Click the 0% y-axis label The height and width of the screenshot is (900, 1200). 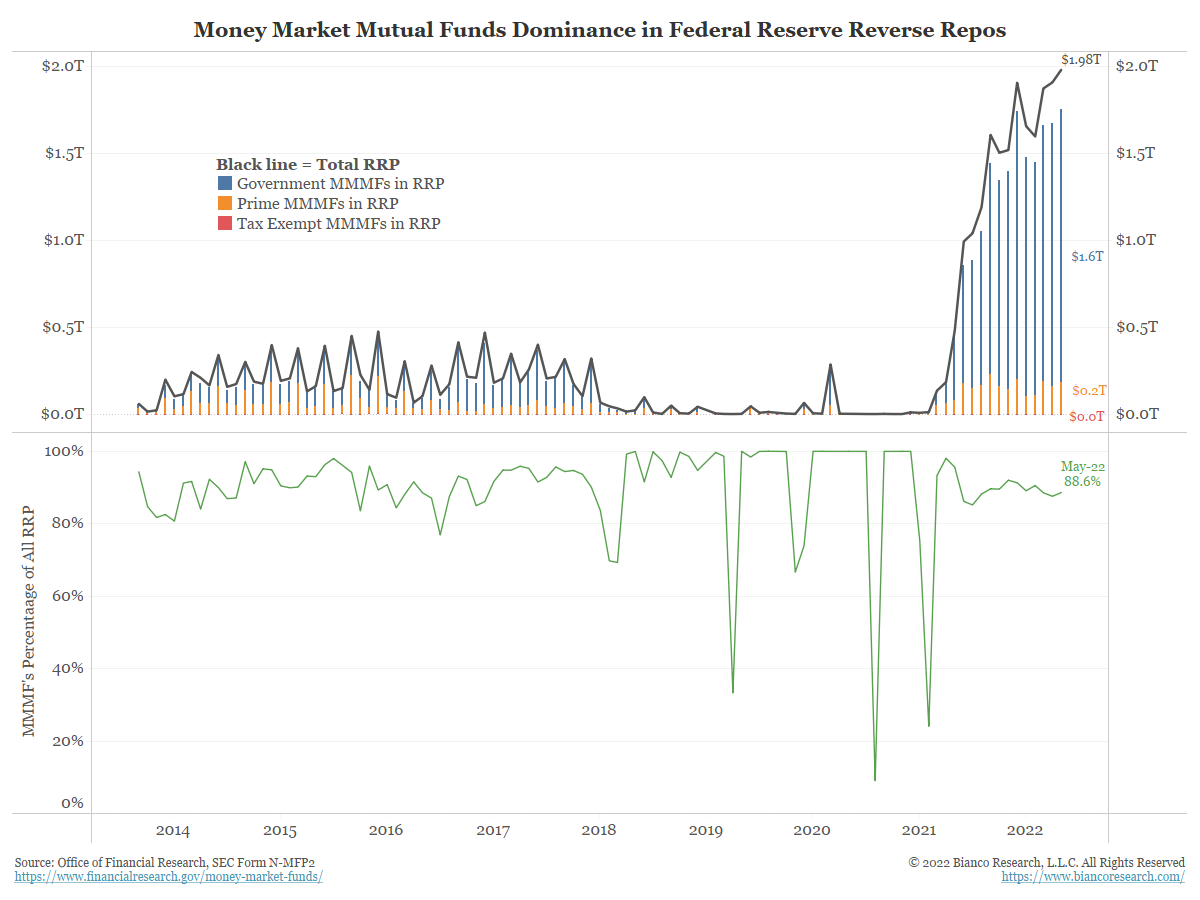73,803
